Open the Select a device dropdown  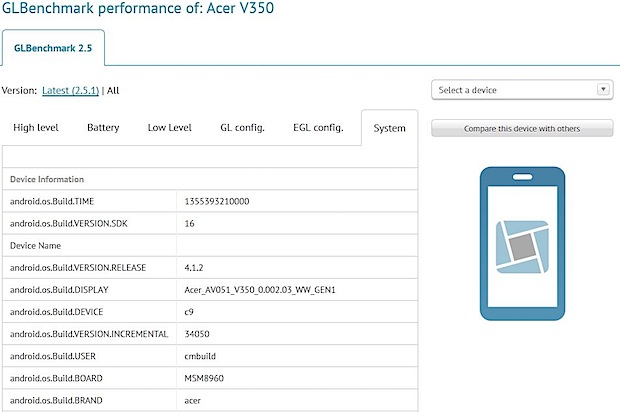pyautogui.click(x=520, y=90)
